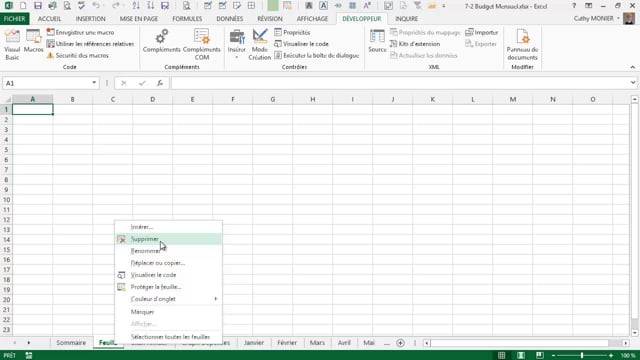
Task: Open Panneau de documents
Action: pos(522,45)
